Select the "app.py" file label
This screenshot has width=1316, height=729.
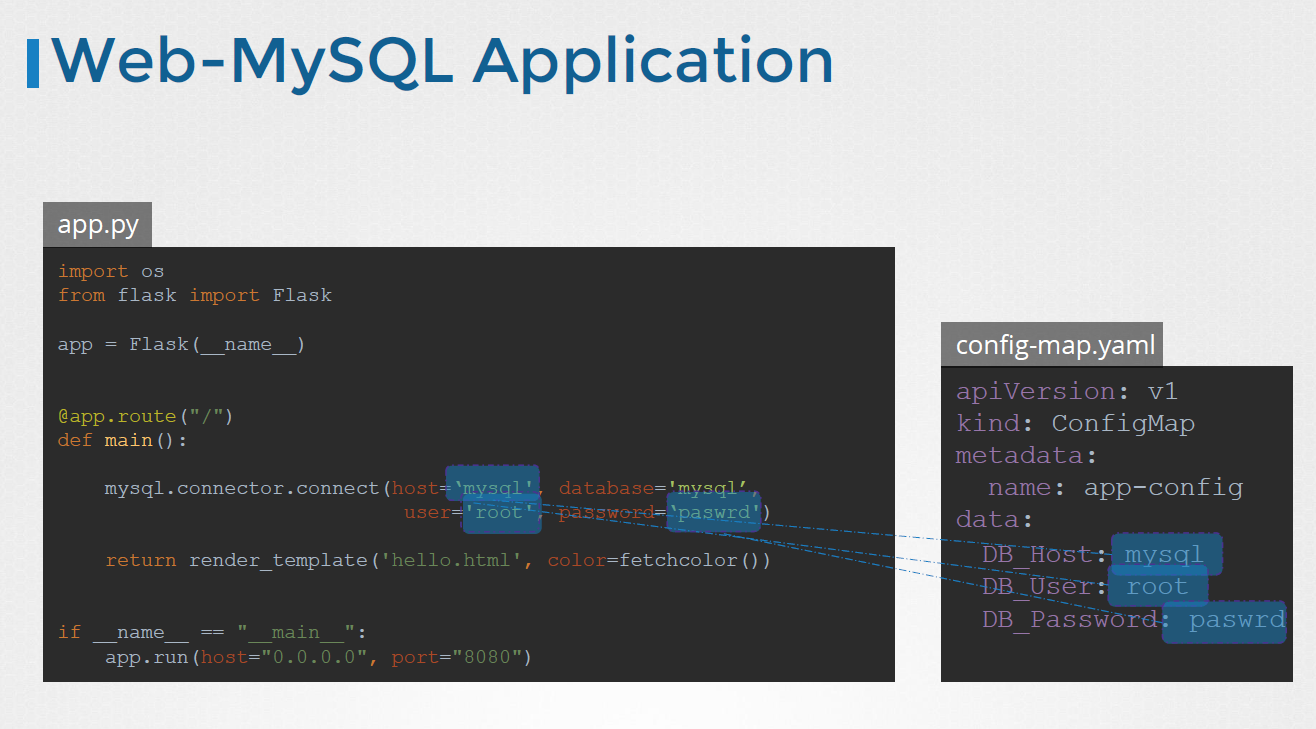pos(97,225)
